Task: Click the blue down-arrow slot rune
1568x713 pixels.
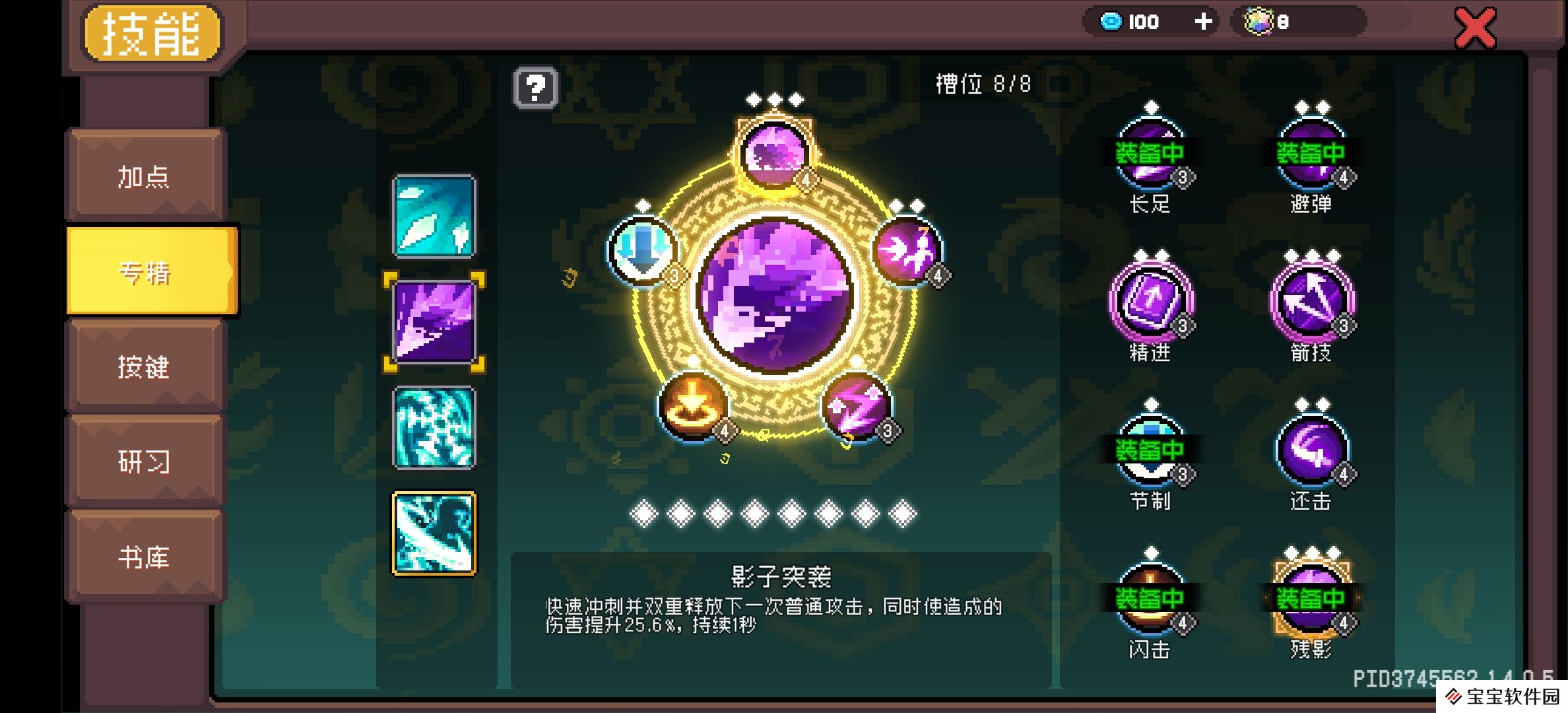Action: 643,250
